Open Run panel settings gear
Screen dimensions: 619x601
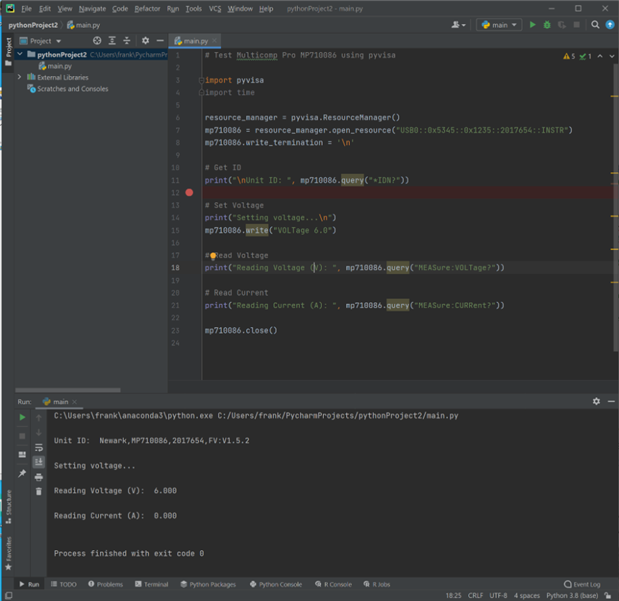[596, 401]
